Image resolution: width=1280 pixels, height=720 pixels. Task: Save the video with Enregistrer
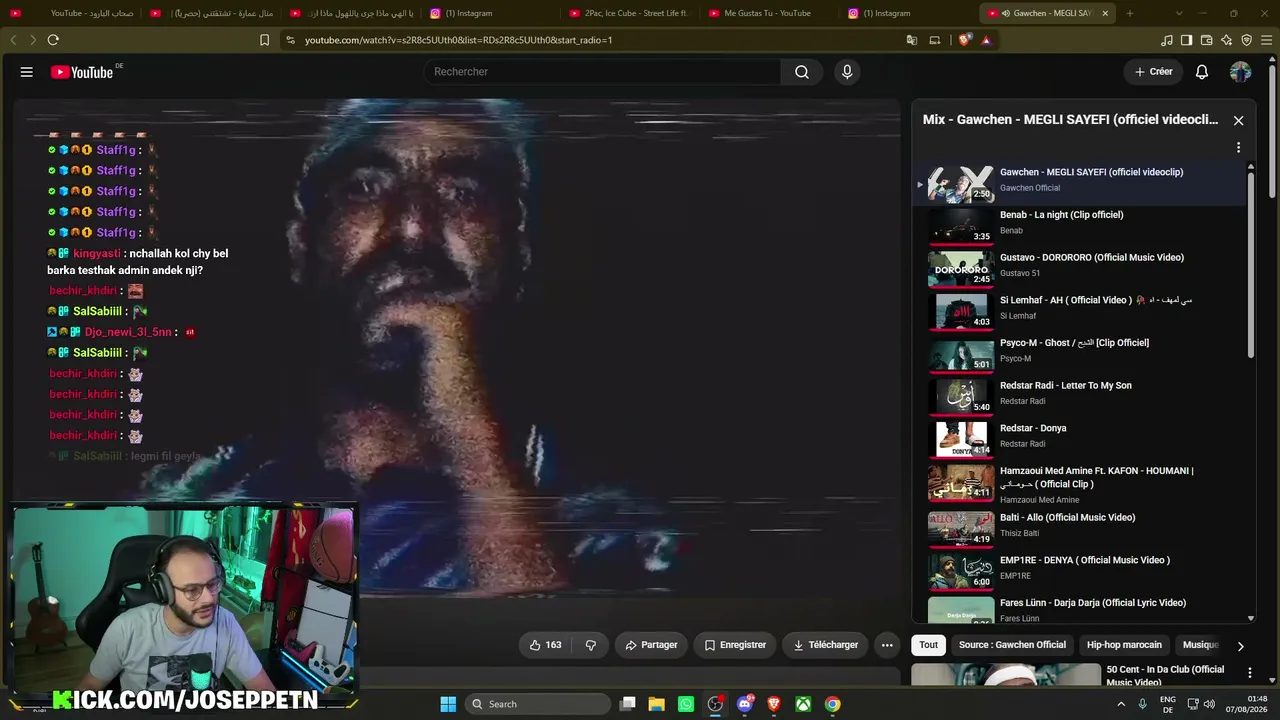pos(735,645)
